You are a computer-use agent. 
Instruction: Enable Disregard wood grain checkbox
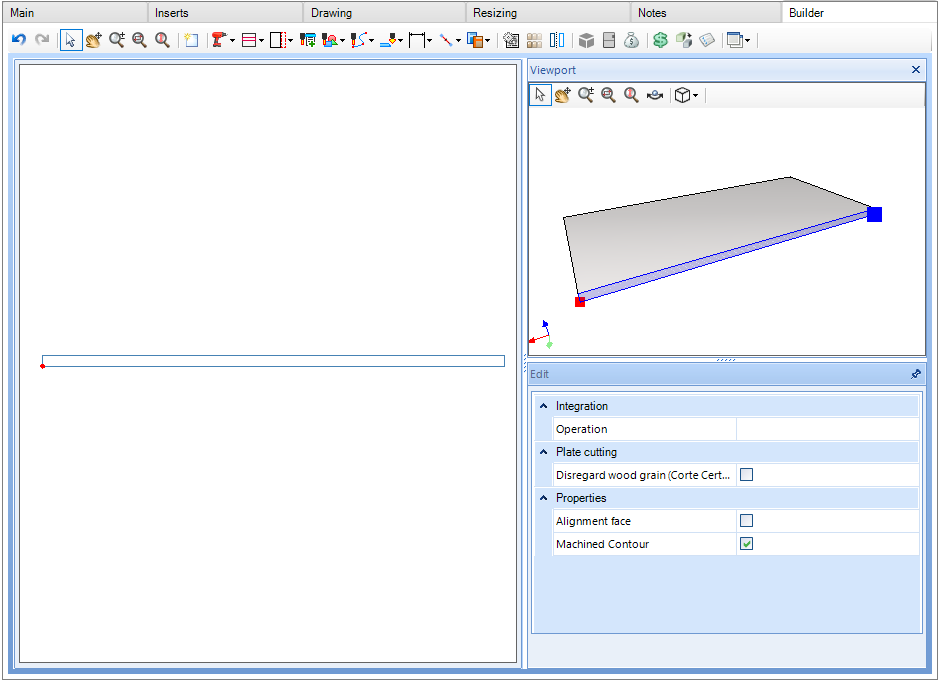[746, 475]
